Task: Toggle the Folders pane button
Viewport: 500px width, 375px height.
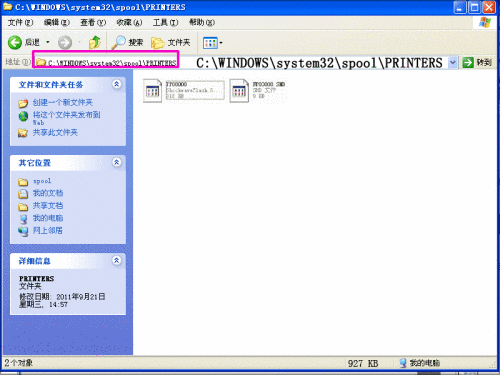Action: [x=170, y=42]
